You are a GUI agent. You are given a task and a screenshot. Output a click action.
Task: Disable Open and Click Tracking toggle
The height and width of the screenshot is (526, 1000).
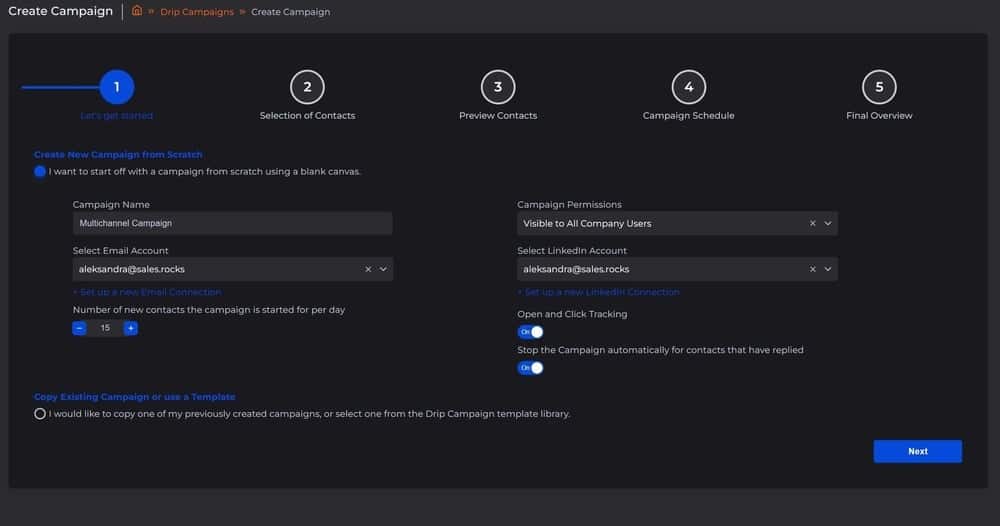pyautogui.click(x=530, y=332)
